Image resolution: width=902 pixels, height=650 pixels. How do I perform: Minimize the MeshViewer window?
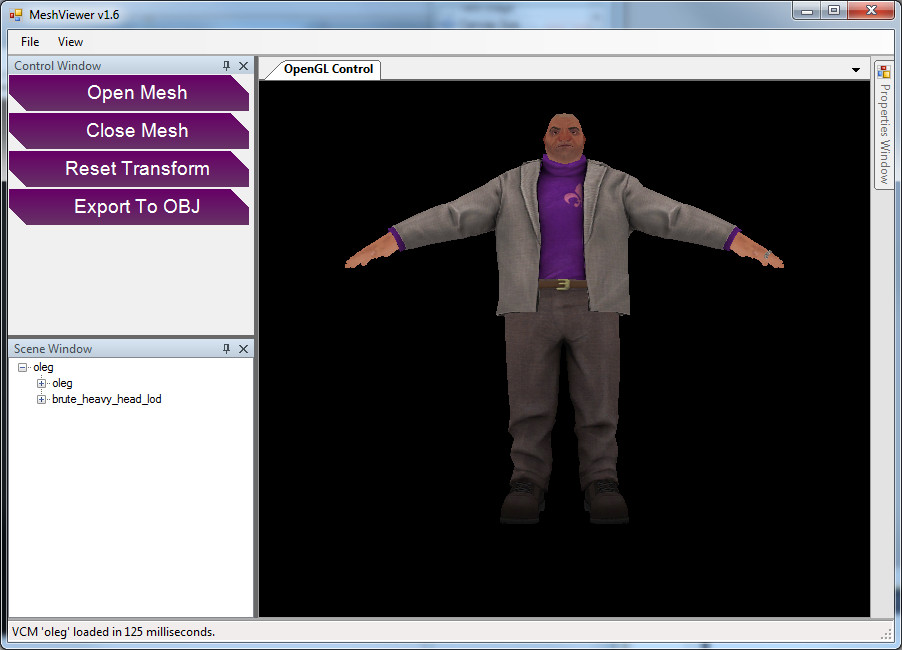click(x=807, y=11)
